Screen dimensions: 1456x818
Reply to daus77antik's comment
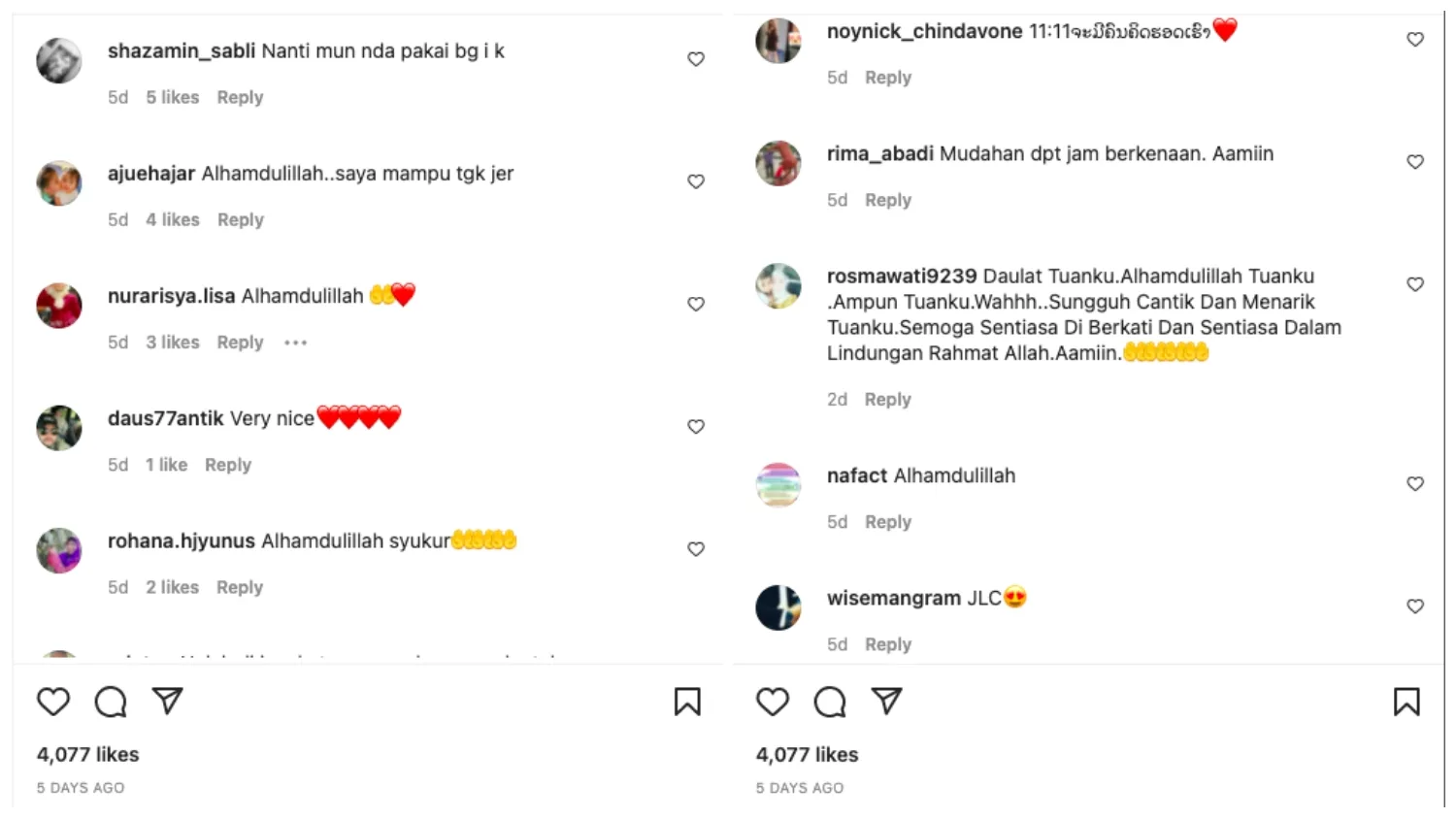[x=228, y=465]
